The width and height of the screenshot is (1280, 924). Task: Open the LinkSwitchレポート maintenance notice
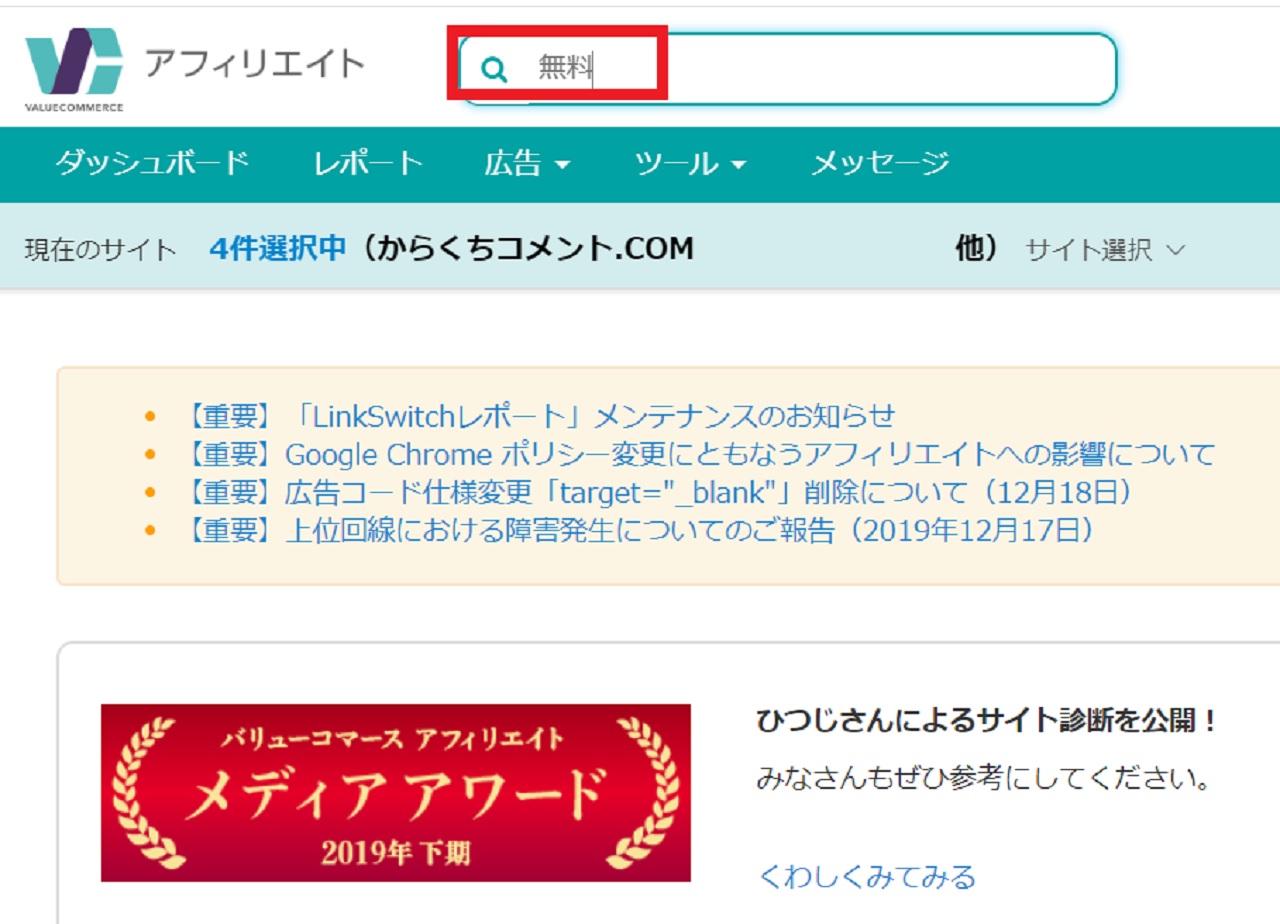(539, 415)
